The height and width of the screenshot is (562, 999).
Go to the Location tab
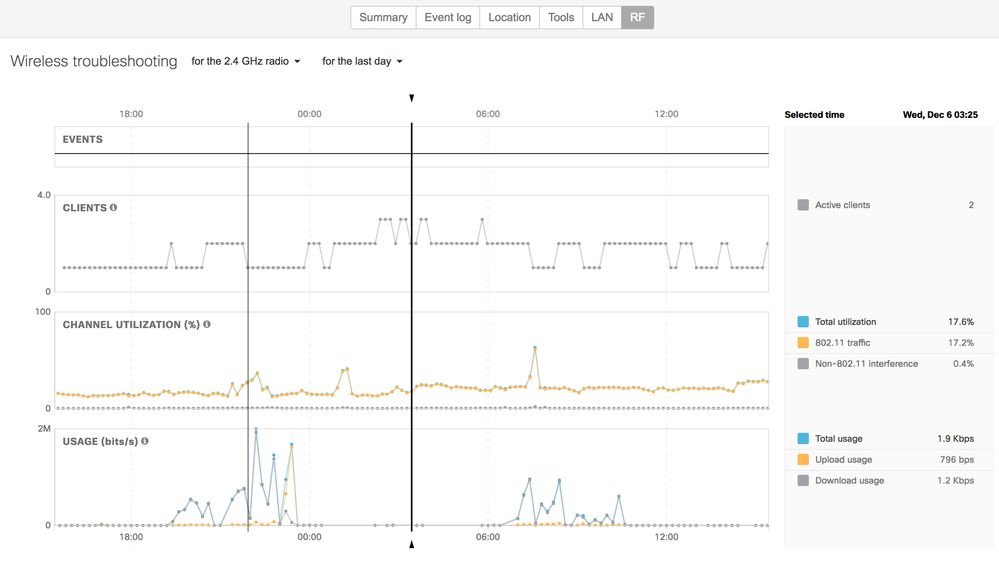[x=510, y=17]
